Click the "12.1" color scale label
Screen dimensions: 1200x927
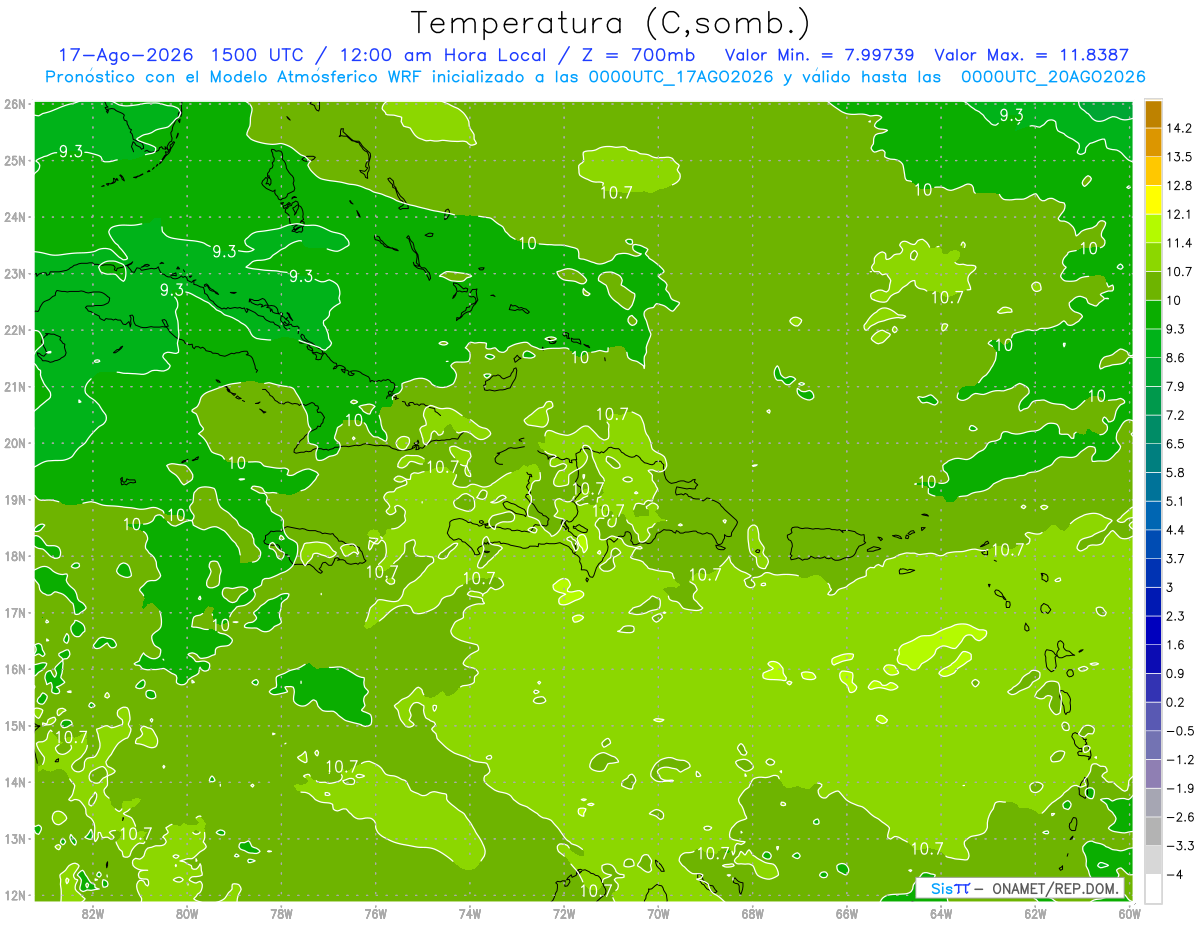coord(1179,215)
